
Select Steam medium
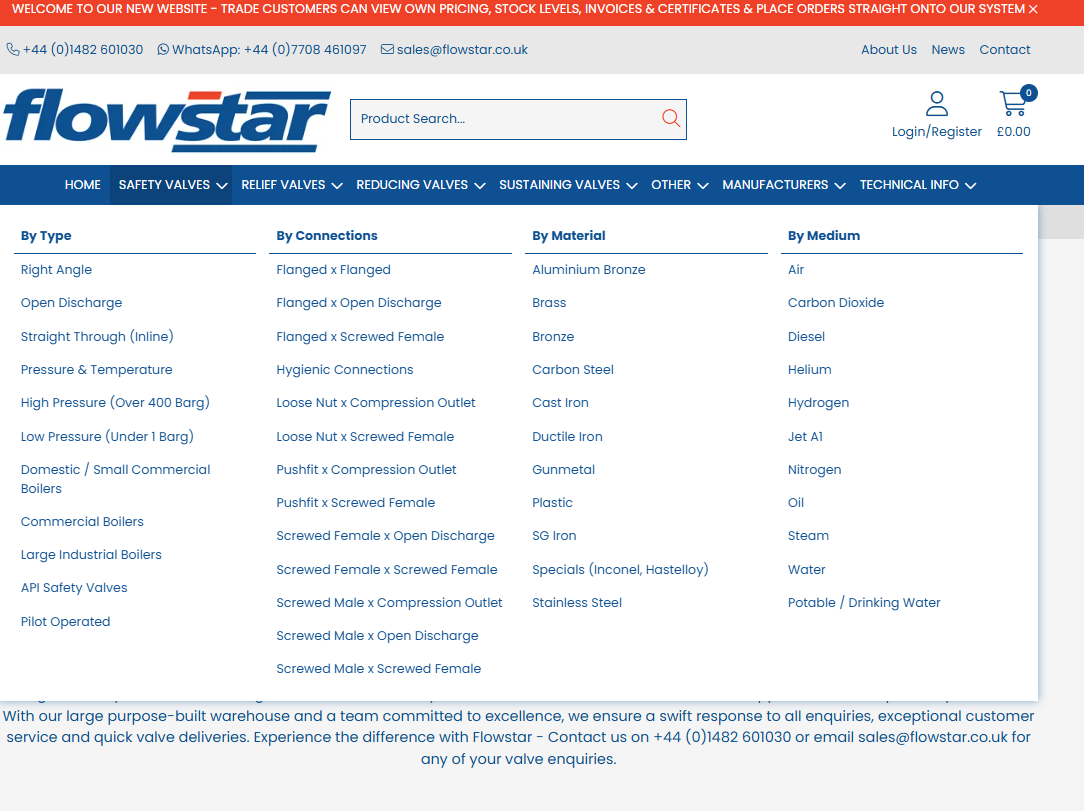click(808, 536)
